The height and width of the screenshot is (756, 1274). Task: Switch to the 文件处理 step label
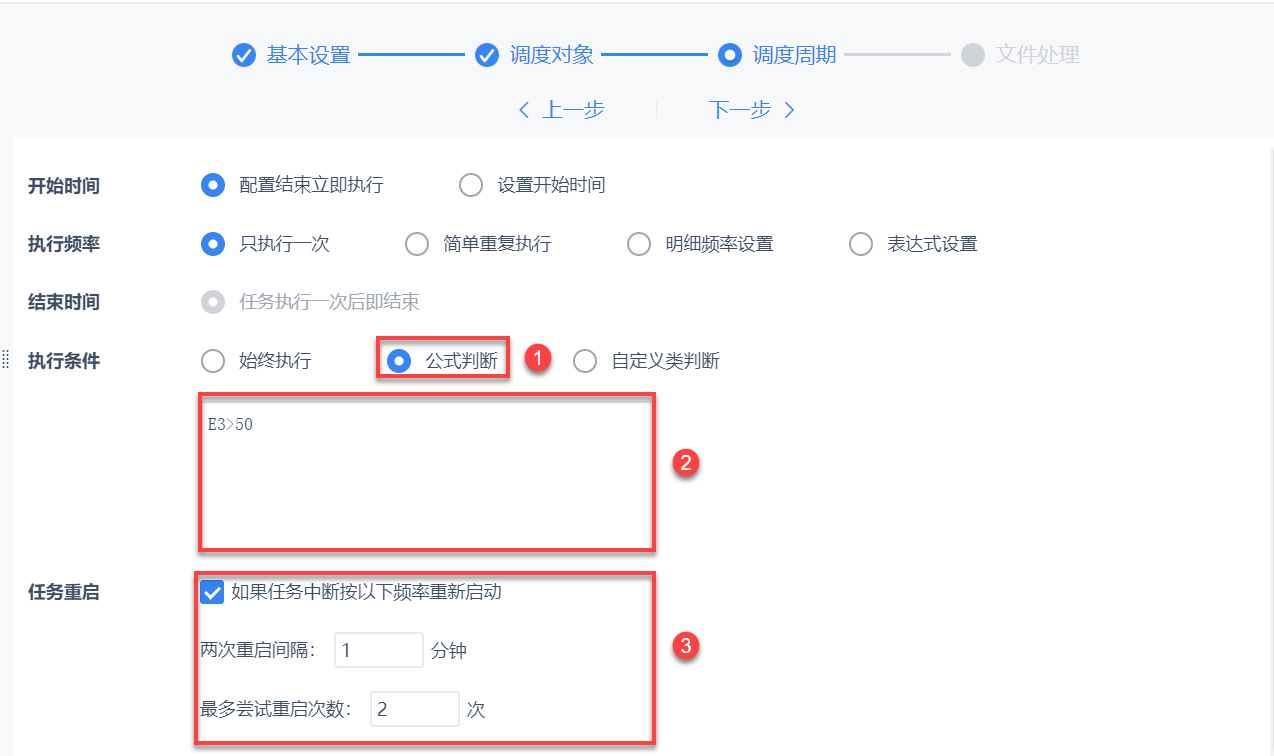[1037, 55]
